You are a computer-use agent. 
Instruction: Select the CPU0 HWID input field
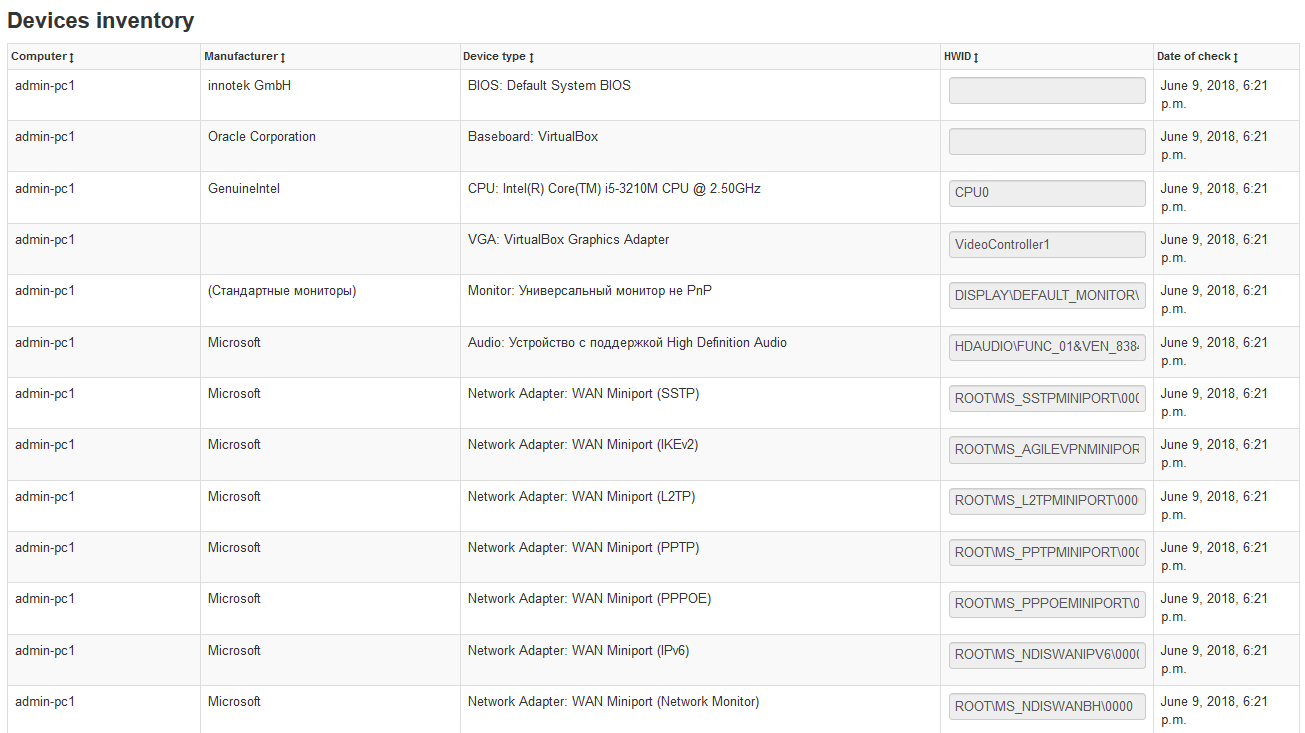pos(1046,193)
